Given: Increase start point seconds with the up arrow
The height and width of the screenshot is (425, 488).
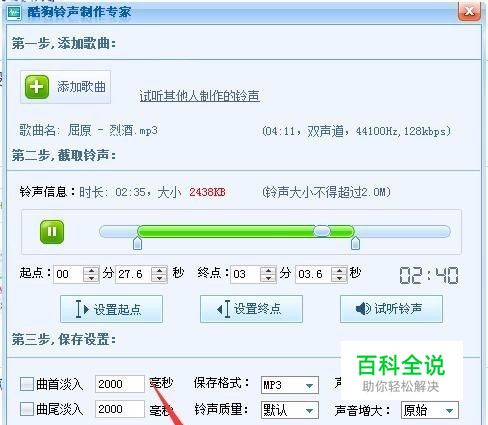Looking at the screenshot, I should tap(159, 271).
